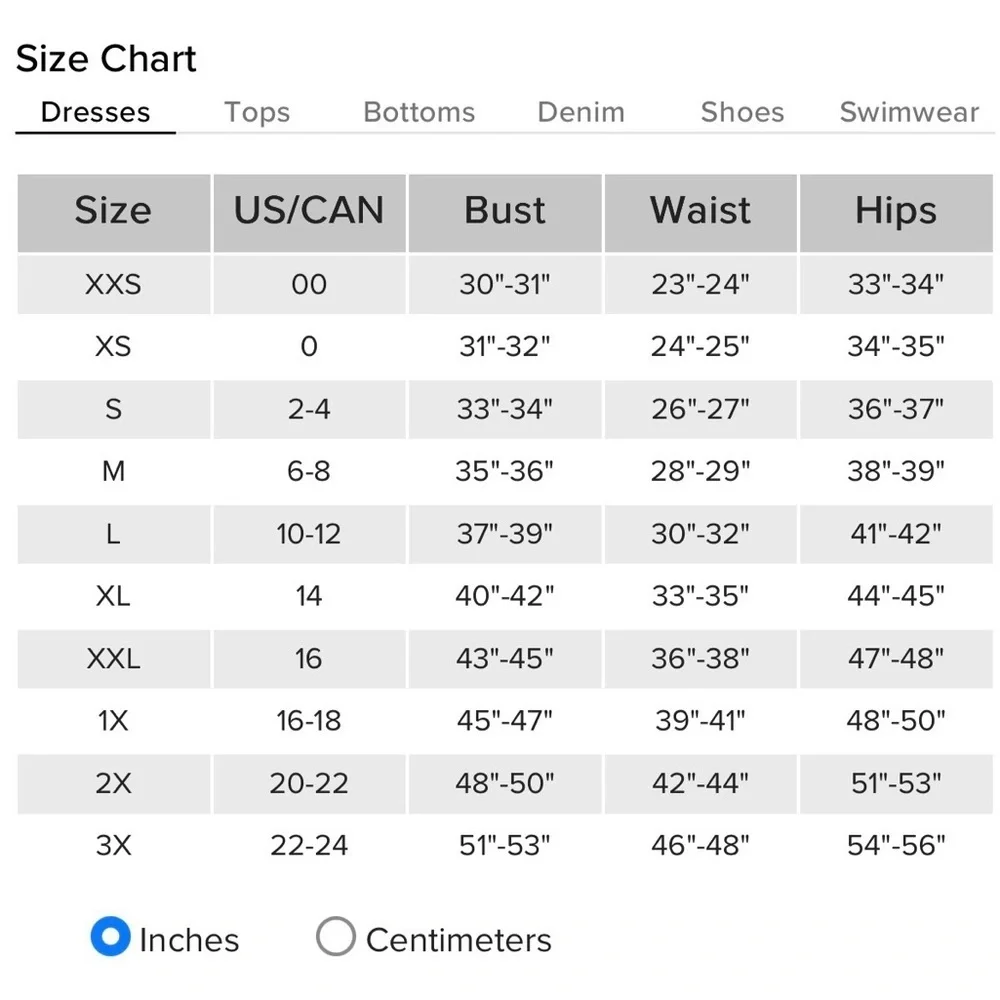Click the Size Chart heading
This screenshot has height=1000, width=1000.
106,59
